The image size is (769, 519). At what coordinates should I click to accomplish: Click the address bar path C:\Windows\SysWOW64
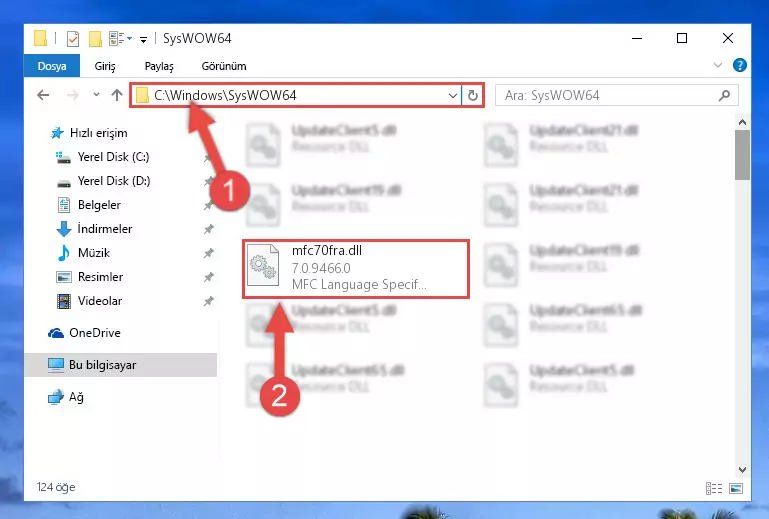coord(225,95)
